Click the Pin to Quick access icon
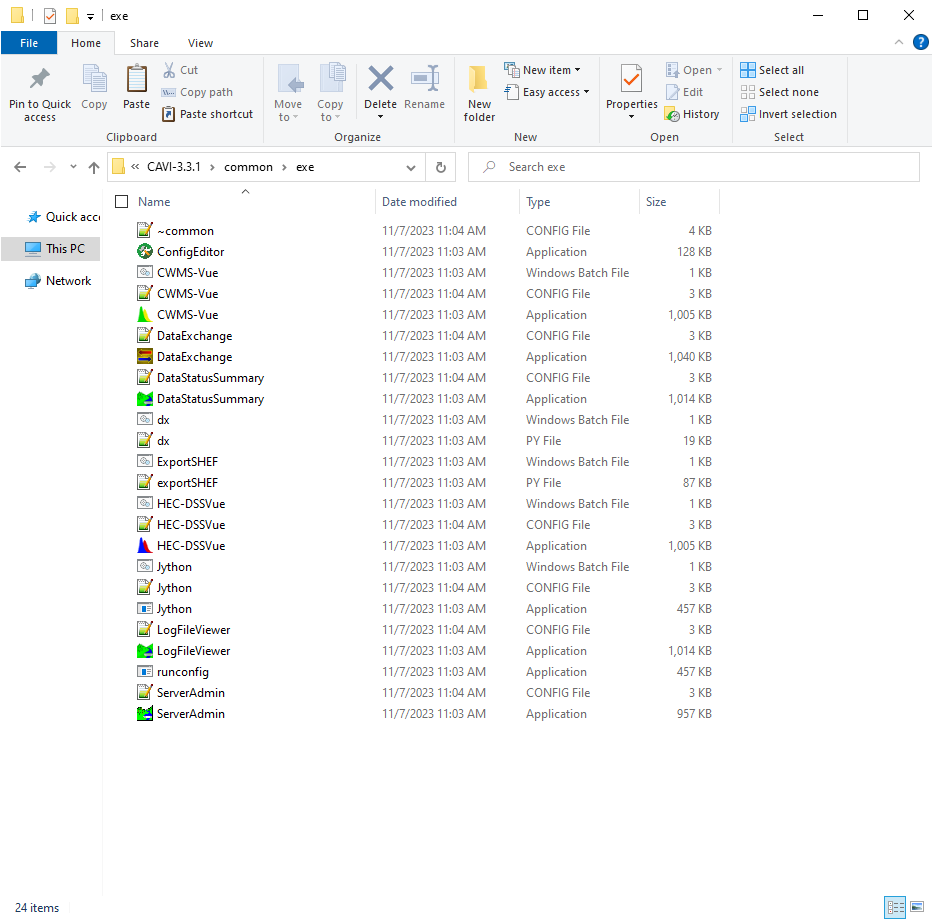933x920 pixels. click(x=40, y=79)
